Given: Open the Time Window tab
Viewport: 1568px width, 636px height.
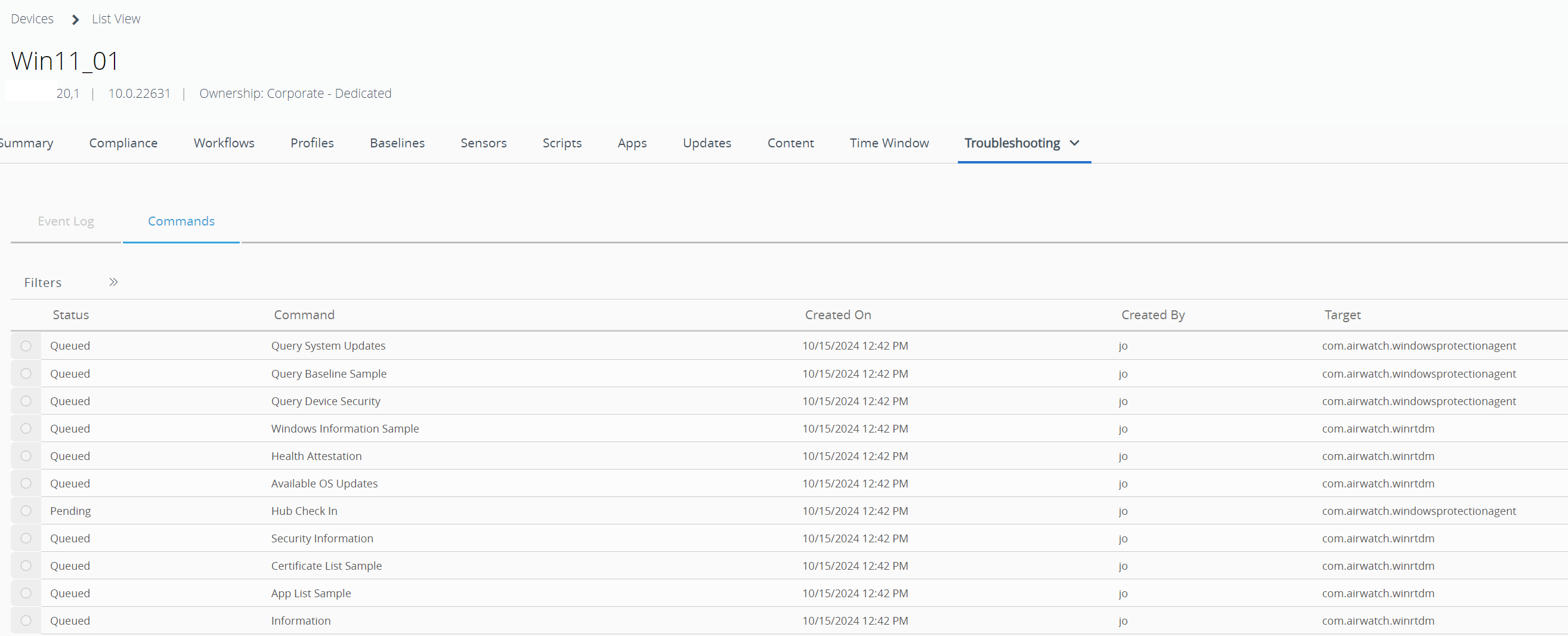Looking at the screenshot, I should coord(889,143).
